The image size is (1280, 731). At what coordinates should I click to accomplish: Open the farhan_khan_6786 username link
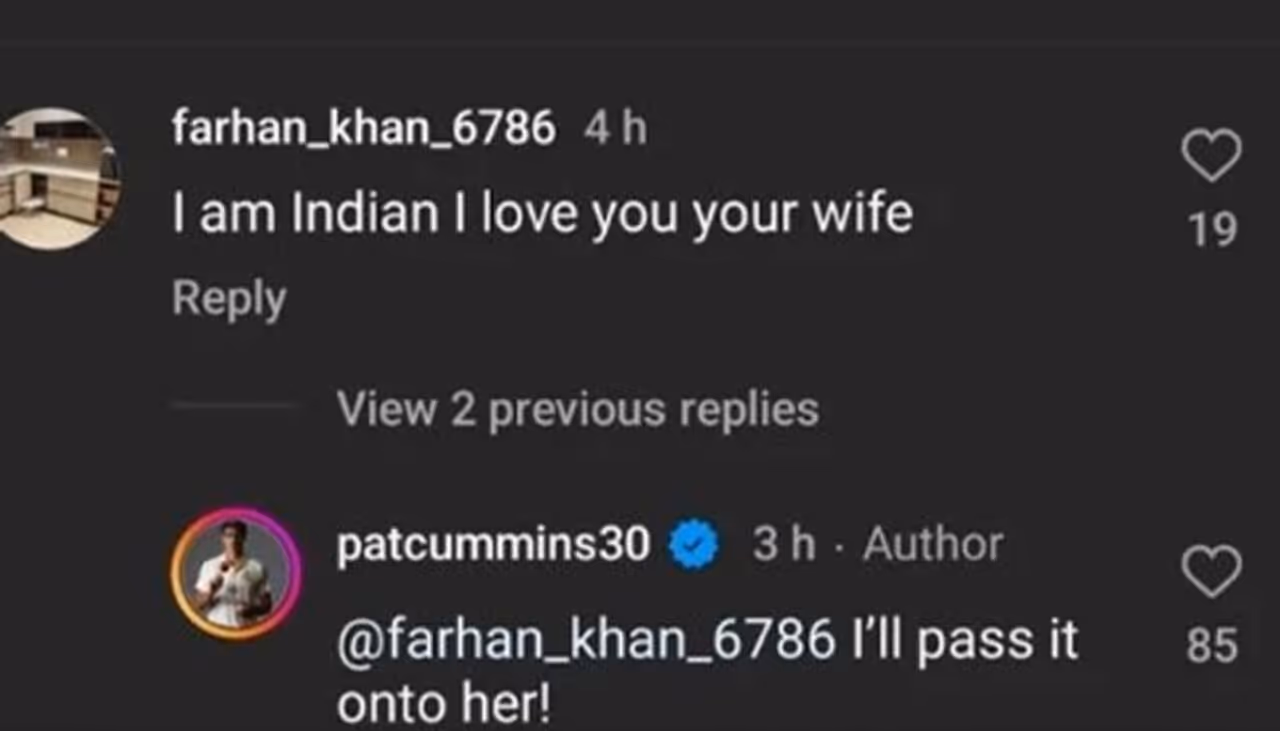coord(363,129)
